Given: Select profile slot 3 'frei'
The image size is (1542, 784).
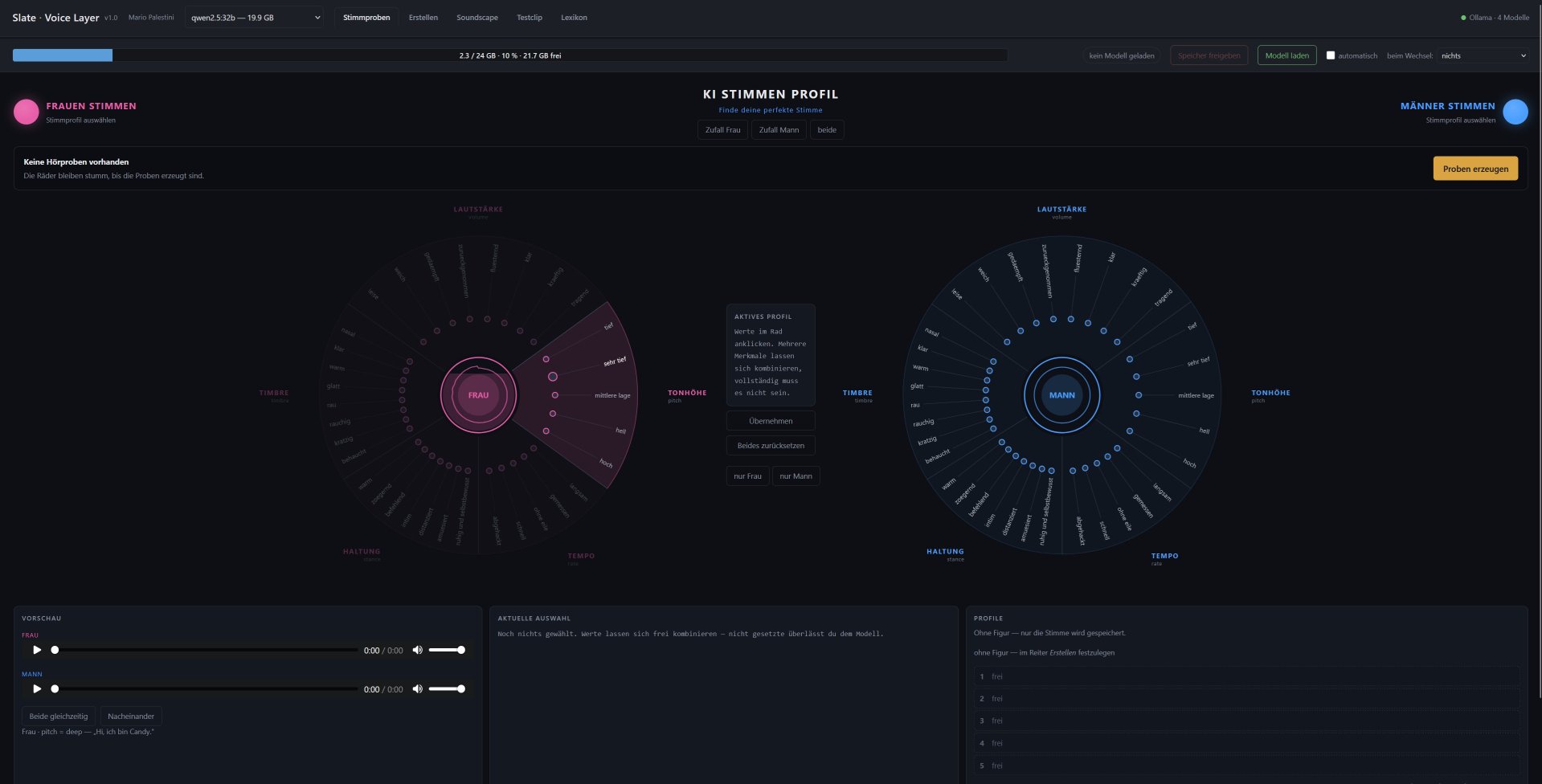Looking at the screenshot, I should 1246,721.
